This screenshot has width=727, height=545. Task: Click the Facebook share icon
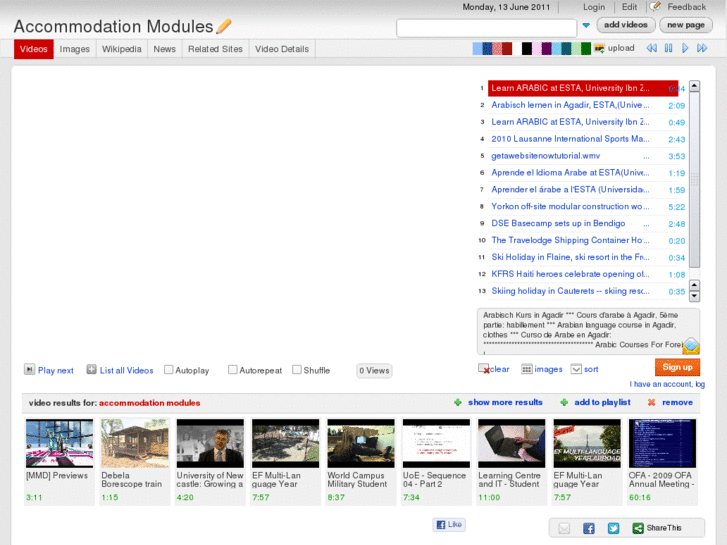click(589, 528)
